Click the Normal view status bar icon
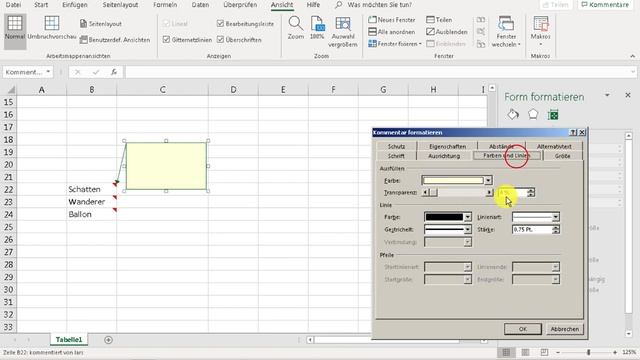This screenshot has height=360, width=640. point(506,352)
